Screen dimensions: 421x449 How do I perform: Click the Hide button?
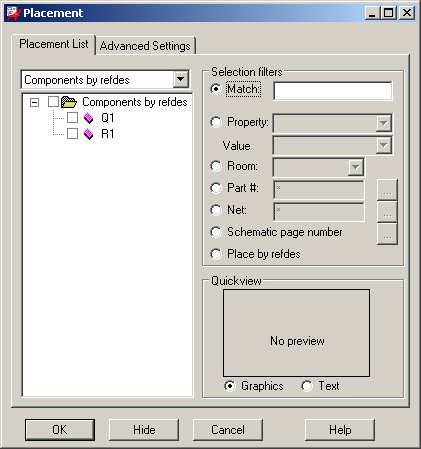coord(144,430)
